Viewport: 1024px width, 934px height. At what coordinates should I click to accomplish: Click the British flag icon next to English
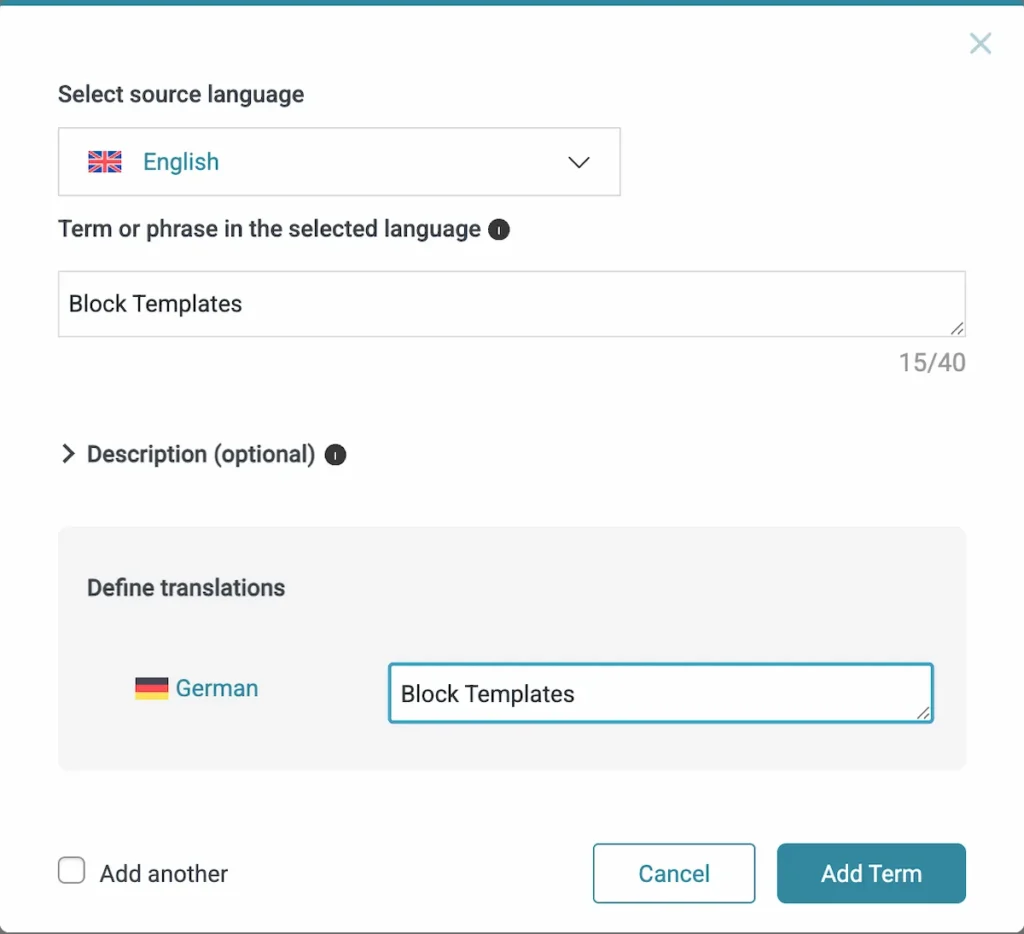[104, 161]
